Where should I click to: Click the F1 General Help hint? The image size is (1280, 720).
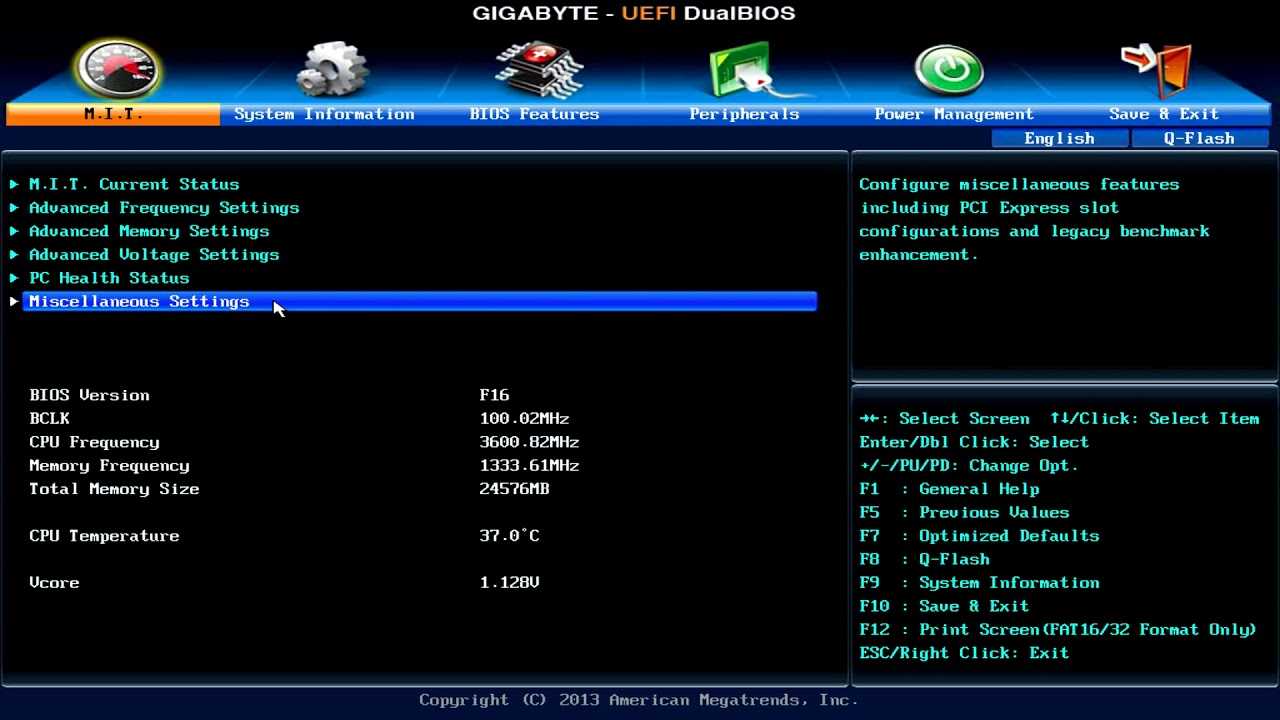coord(949,489)
